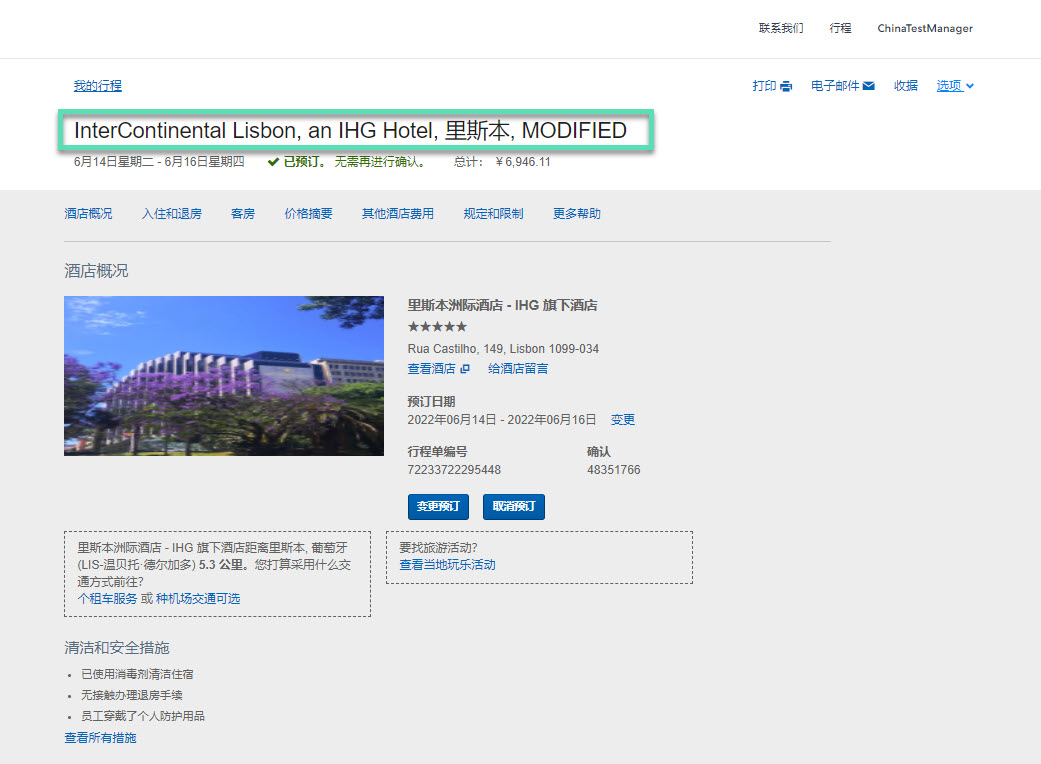
Task: Click the total price ¥6,946.11
Action: (522, 162)
